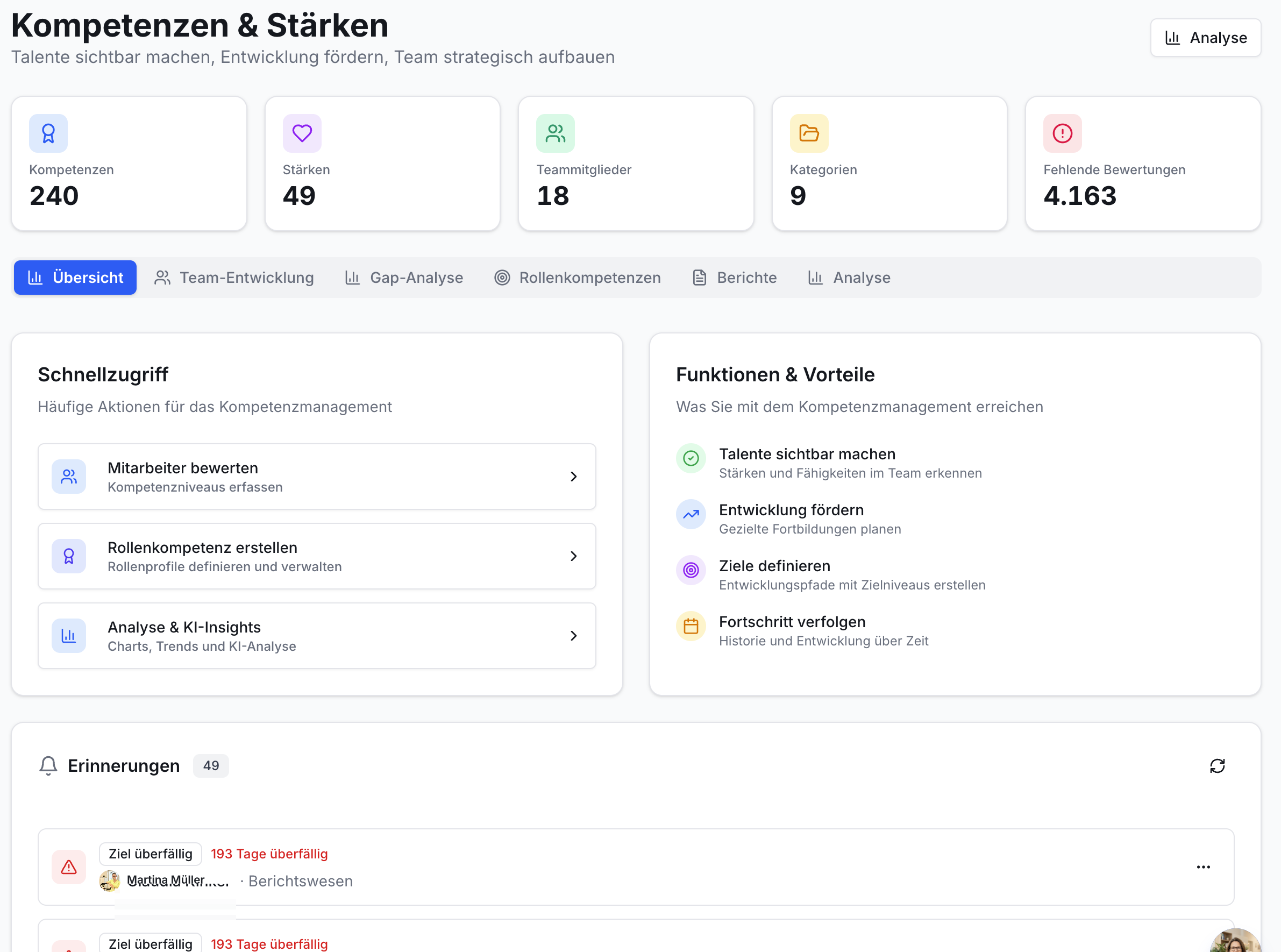
Task: Click the profile avatar at bottom right corner
Action: pyautogui.click(x=1235, y=941)
